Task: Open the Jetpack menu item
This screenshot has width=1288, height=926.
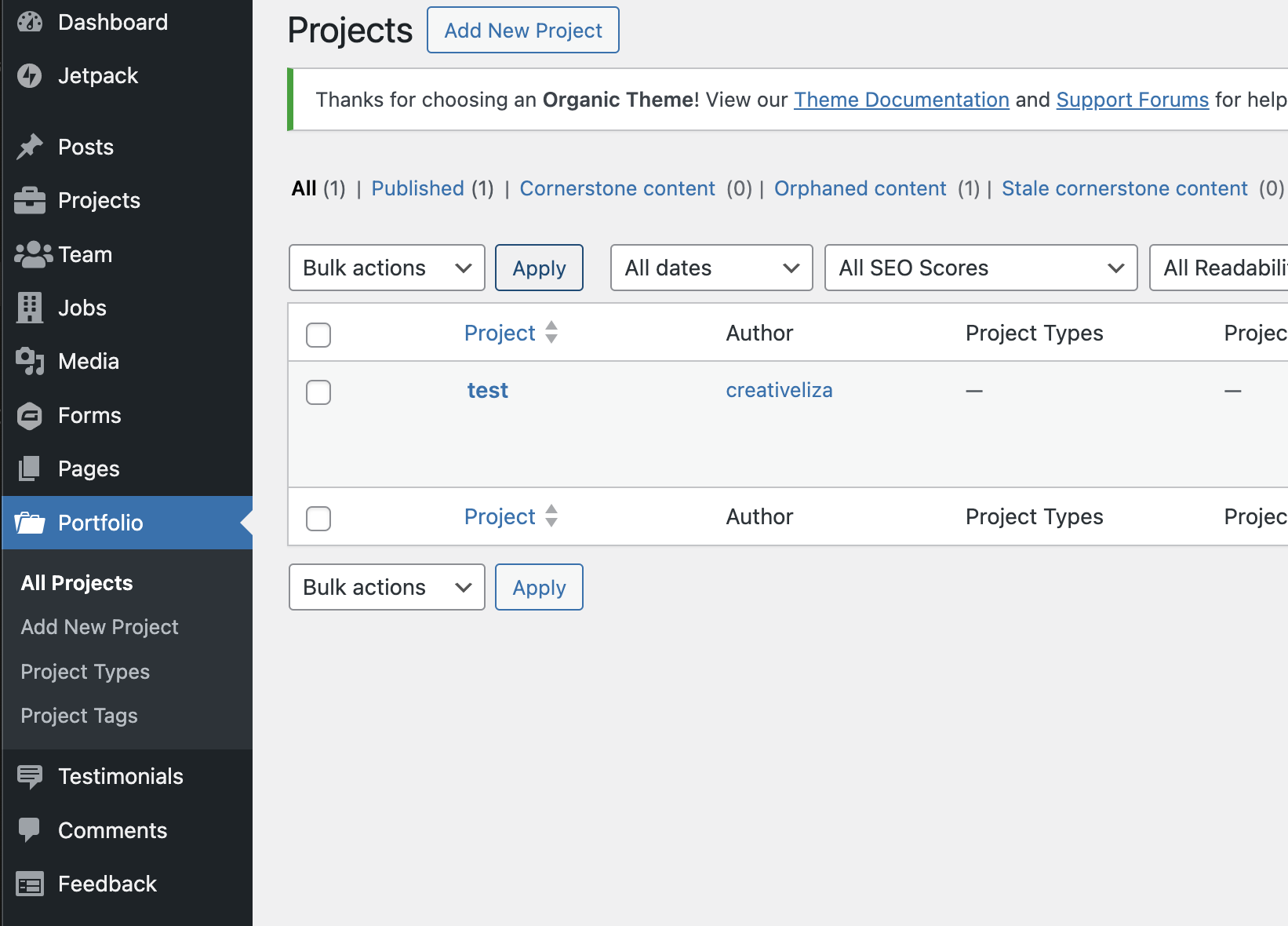Action: 98,75
